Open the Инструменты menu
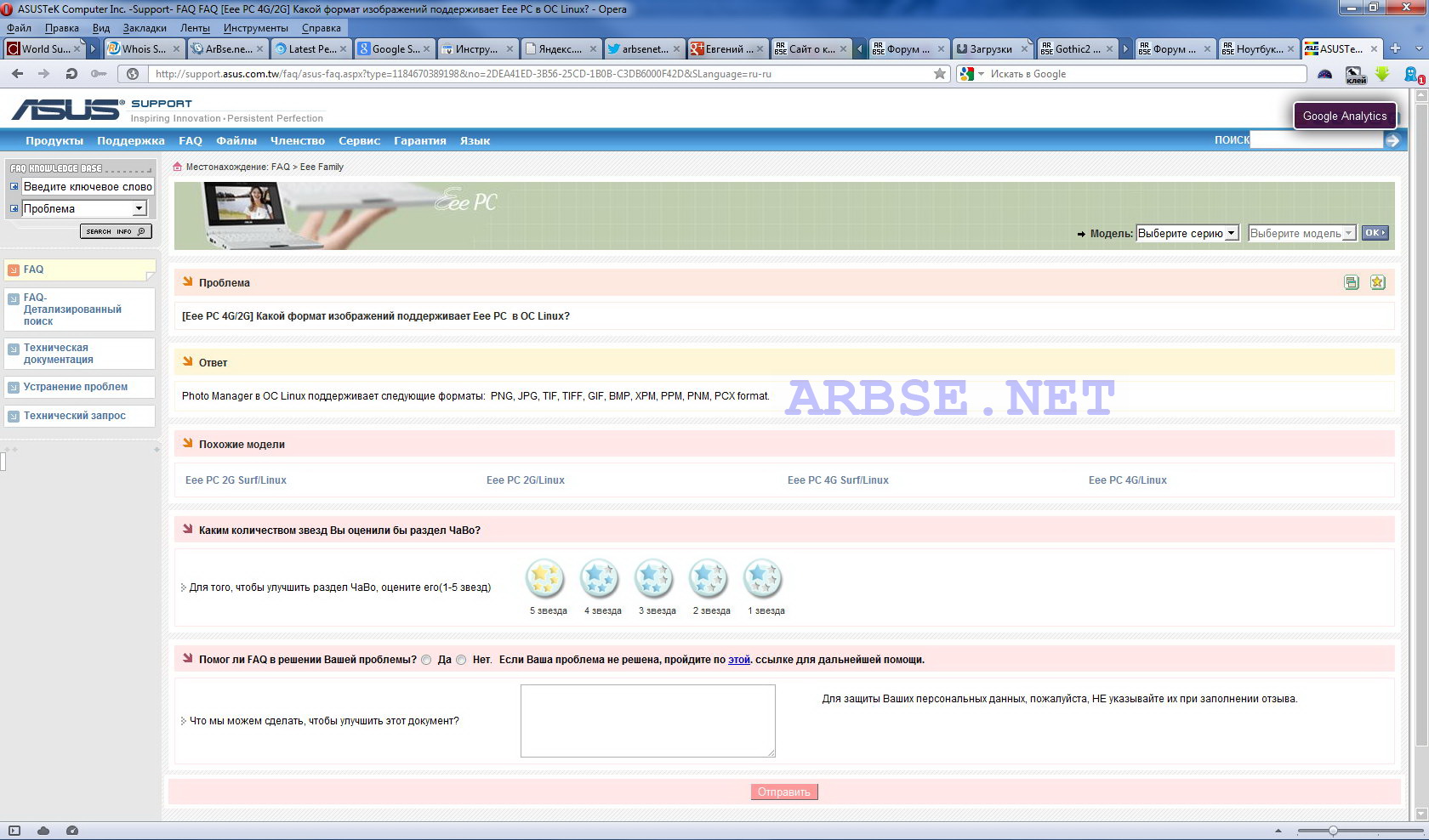1429x840 pixels. [256, 28]
